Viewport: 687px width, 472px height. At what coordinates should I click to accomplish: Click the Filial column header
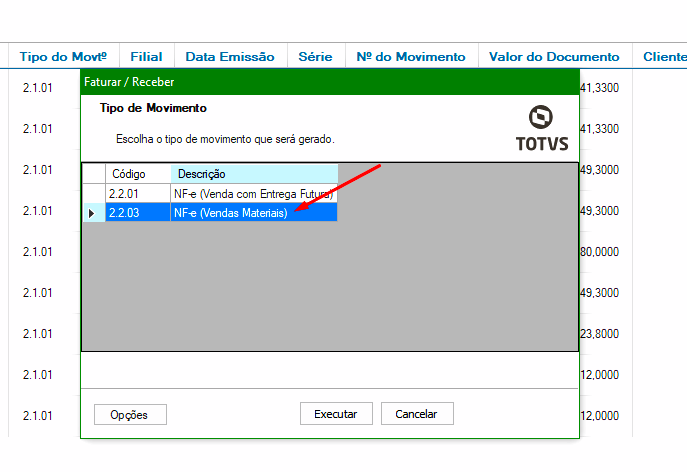146,57
